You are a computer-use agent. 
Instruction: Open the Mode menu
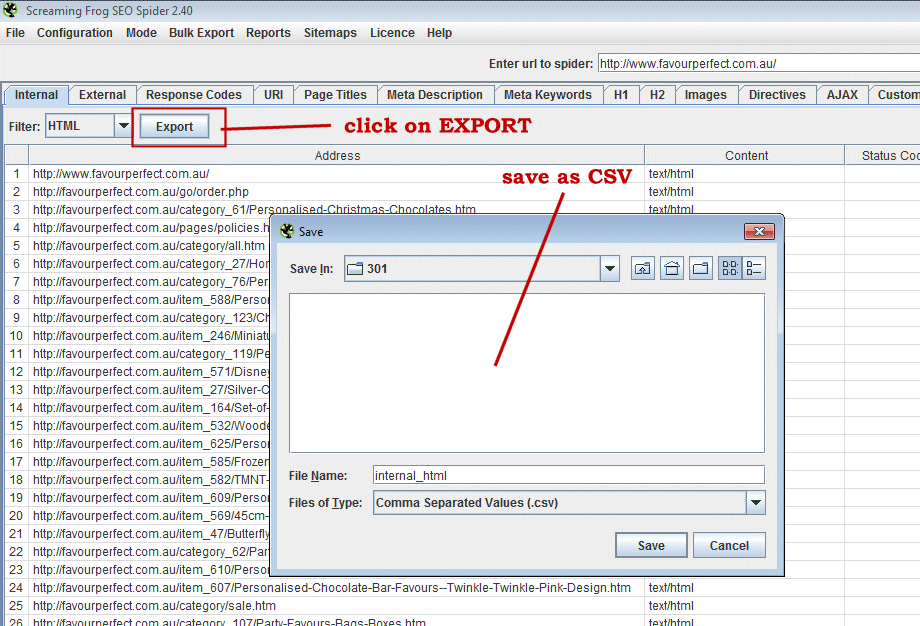[141, 33]
